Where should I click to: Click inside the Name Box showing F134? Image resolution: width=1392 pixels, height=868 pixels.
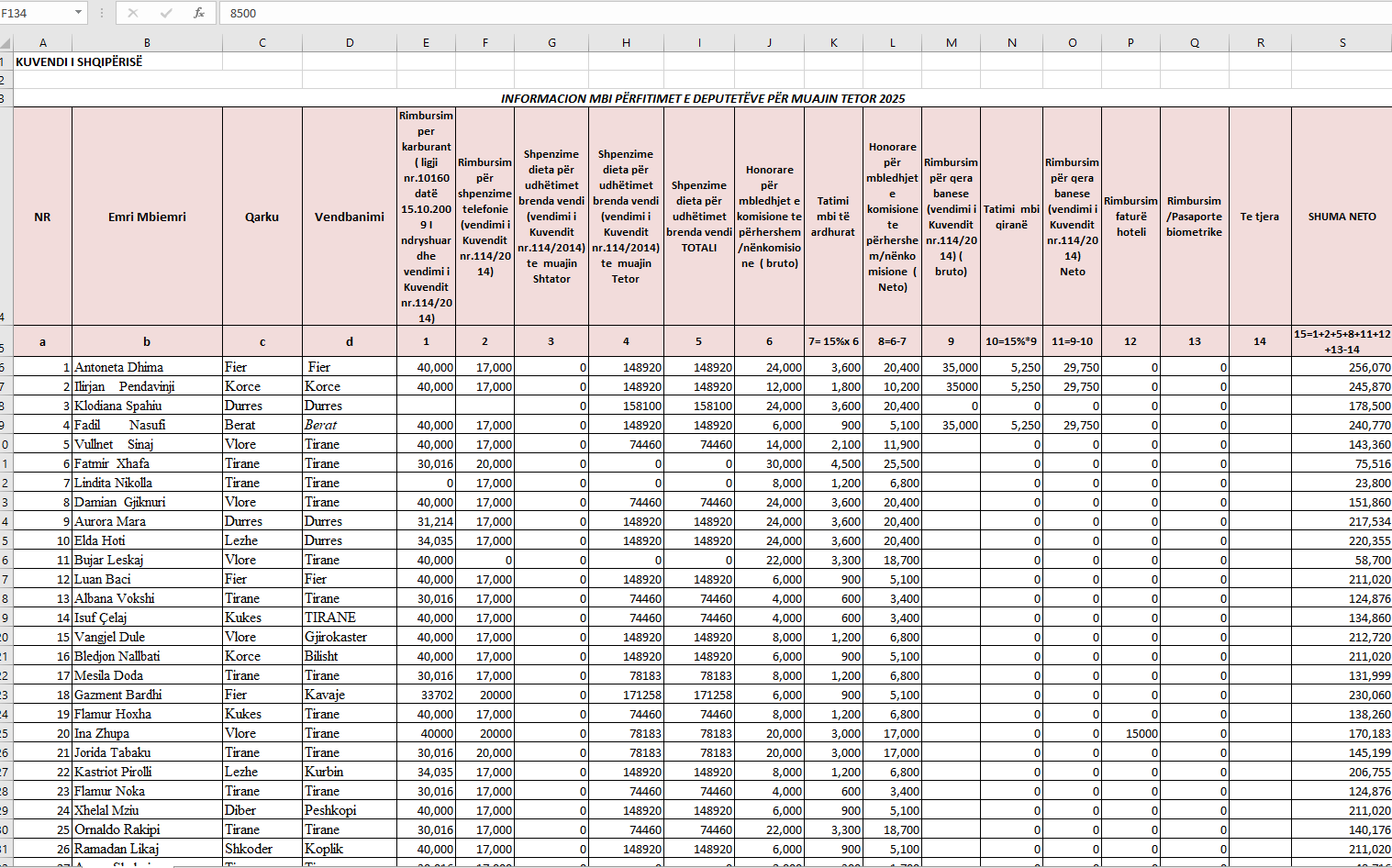tap(35, 13)
